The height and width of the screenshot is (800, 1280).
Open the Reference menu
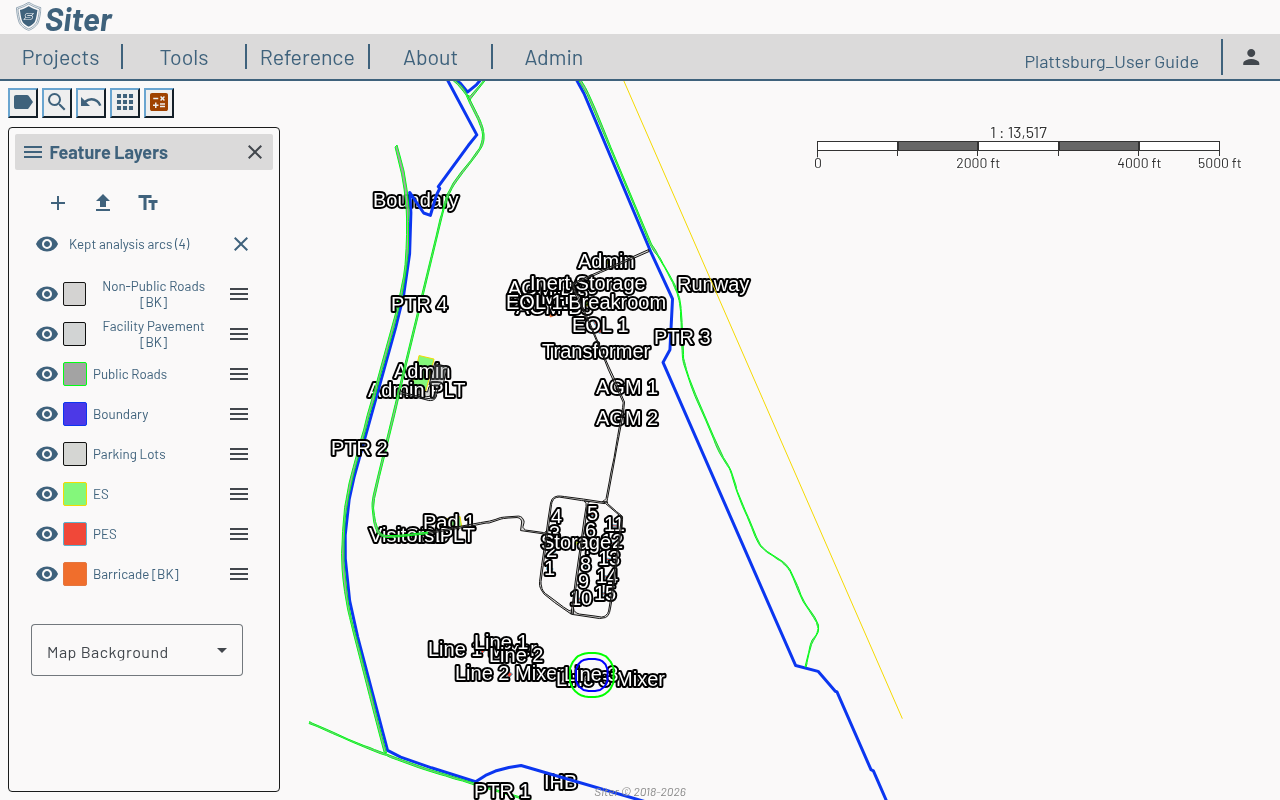click(307, 58)
